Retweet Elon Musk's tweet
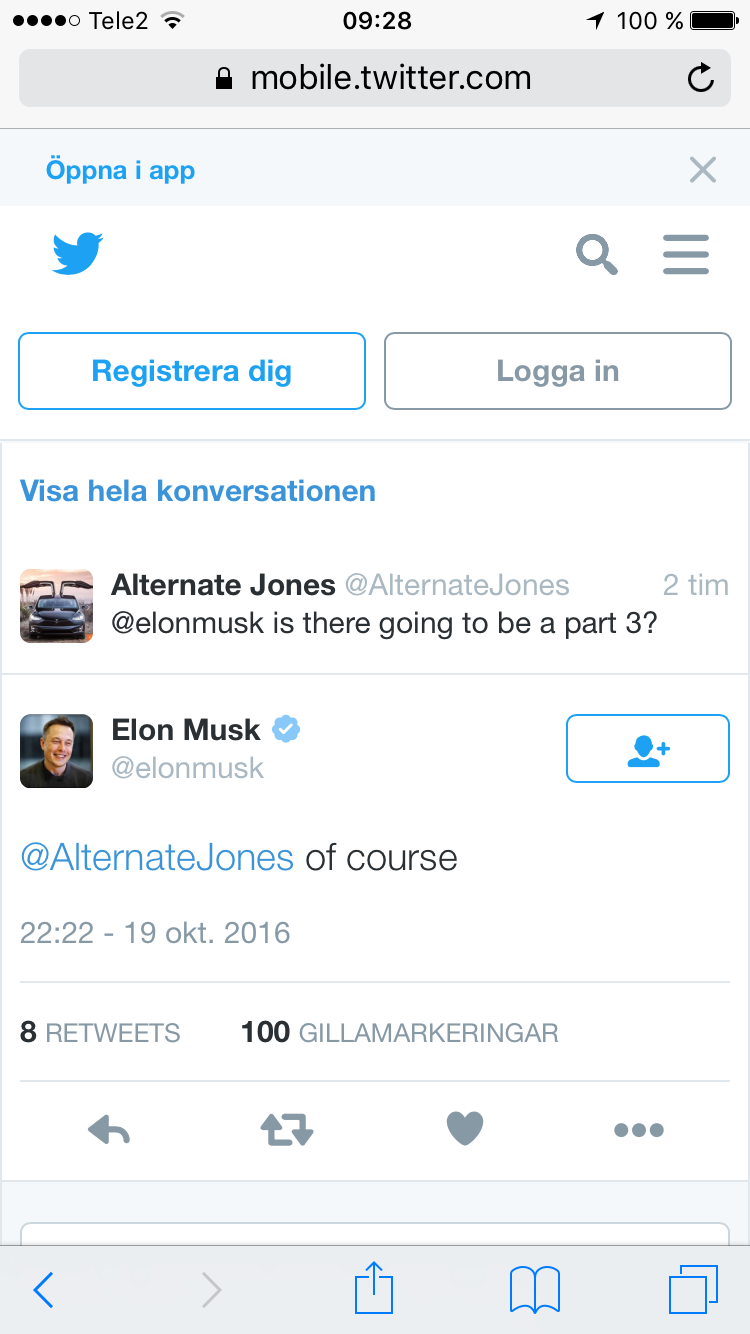Screen dimensions: 750x1334 (287, 1130)
